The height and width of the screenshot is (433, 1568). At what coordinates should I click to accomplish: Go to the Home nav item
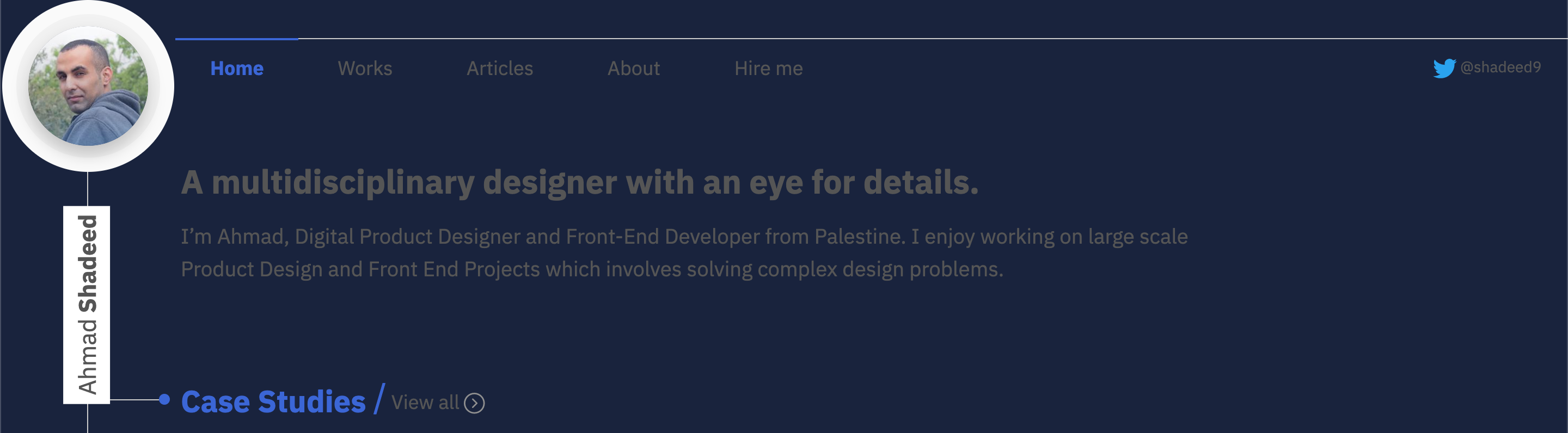coord(237,68)
